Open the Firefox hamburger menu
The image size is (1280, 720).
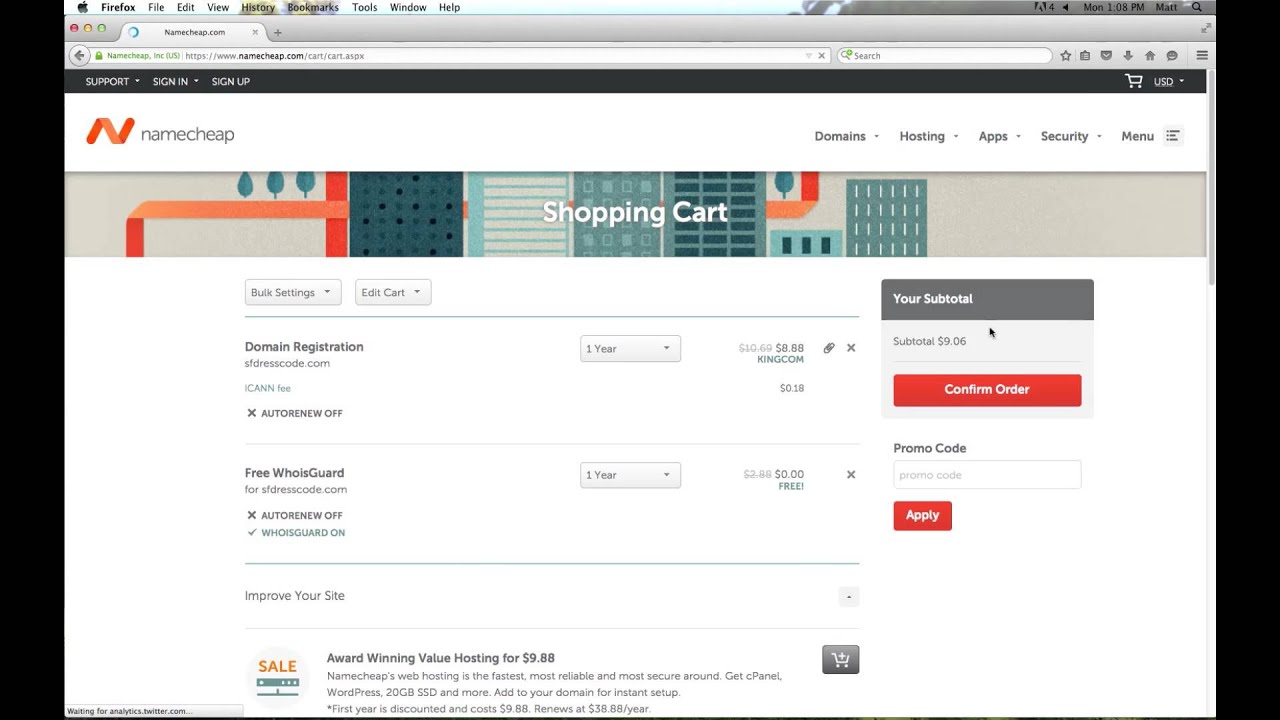tap(1202, 56)
